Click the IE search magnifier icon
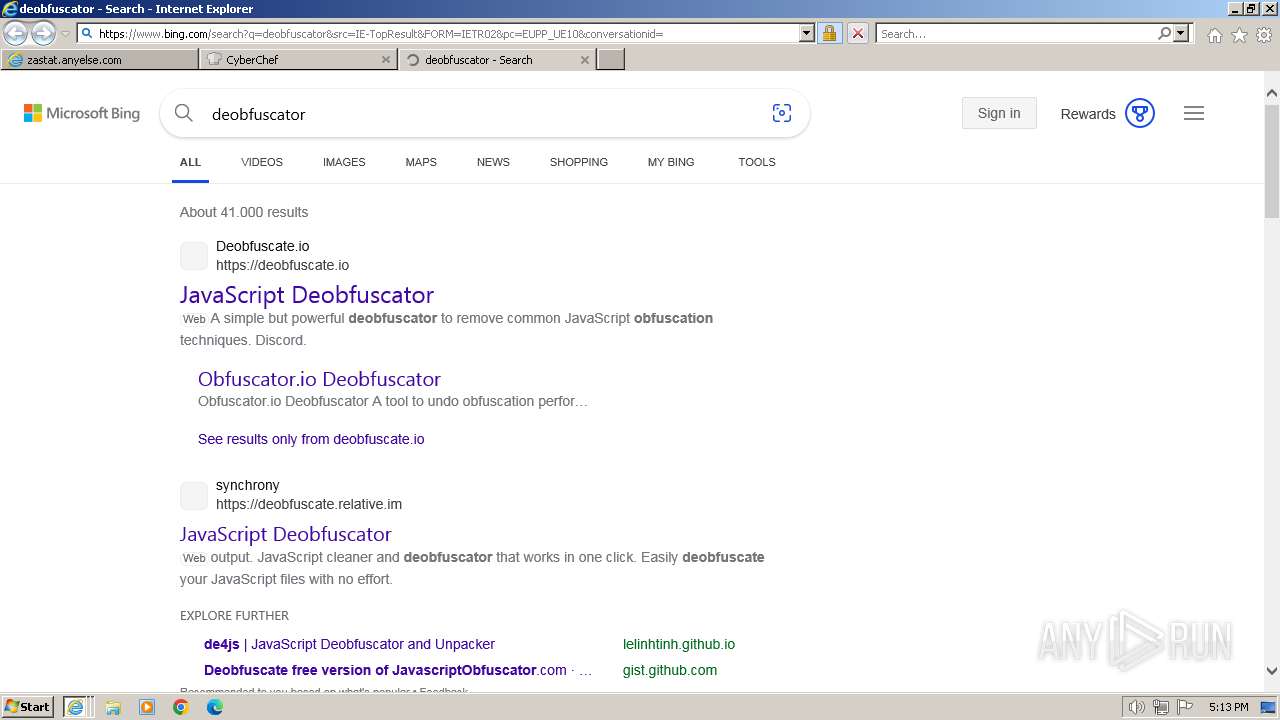 coord(1164,34)
